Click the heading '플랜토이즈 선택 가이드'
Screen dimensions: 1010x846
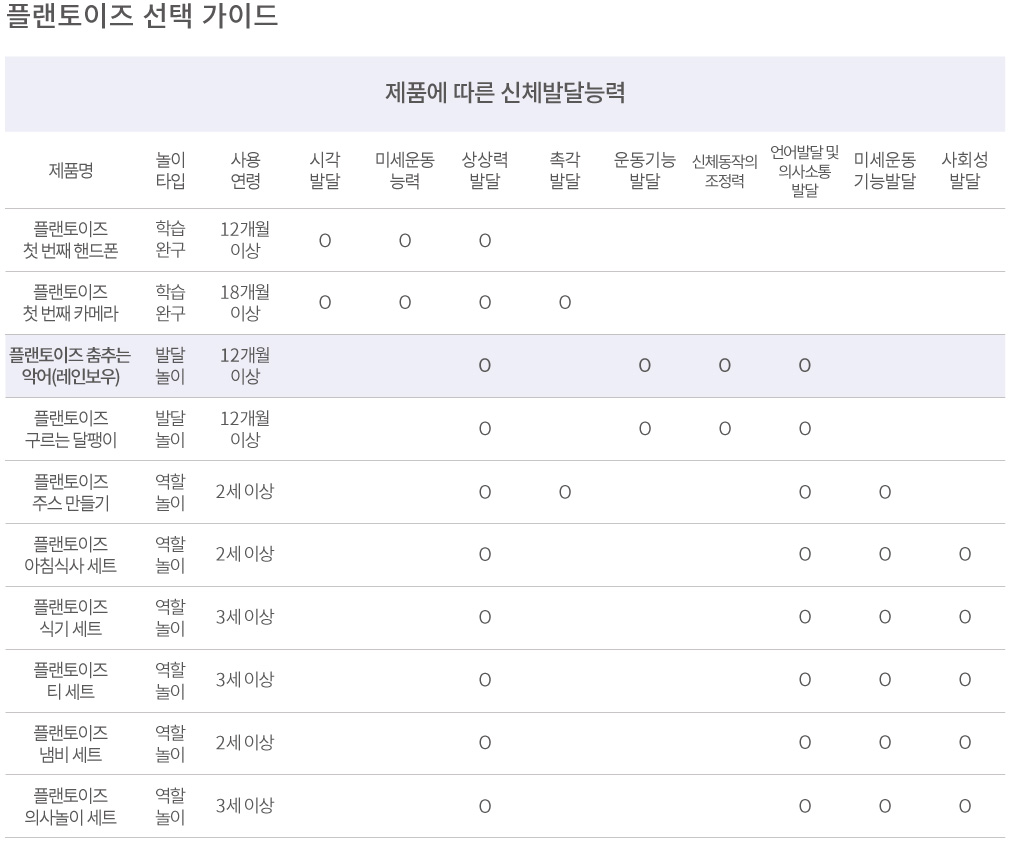coord(142,15)
